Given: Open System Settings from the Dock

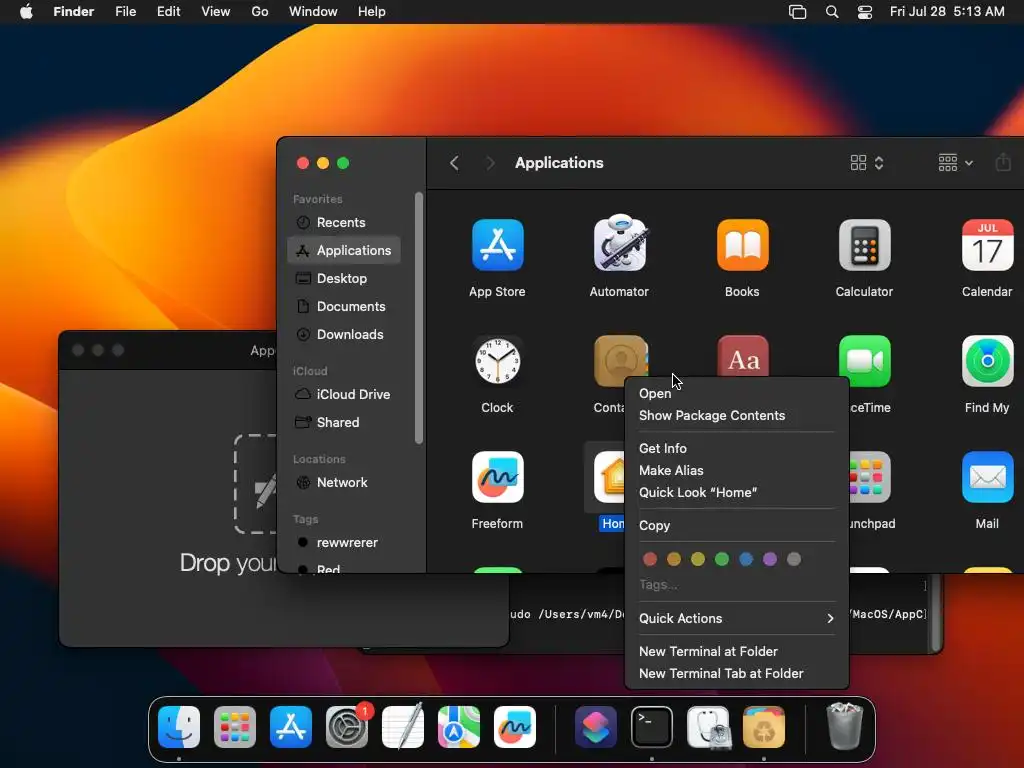Looking at the screenshot, I should [347, 726].
